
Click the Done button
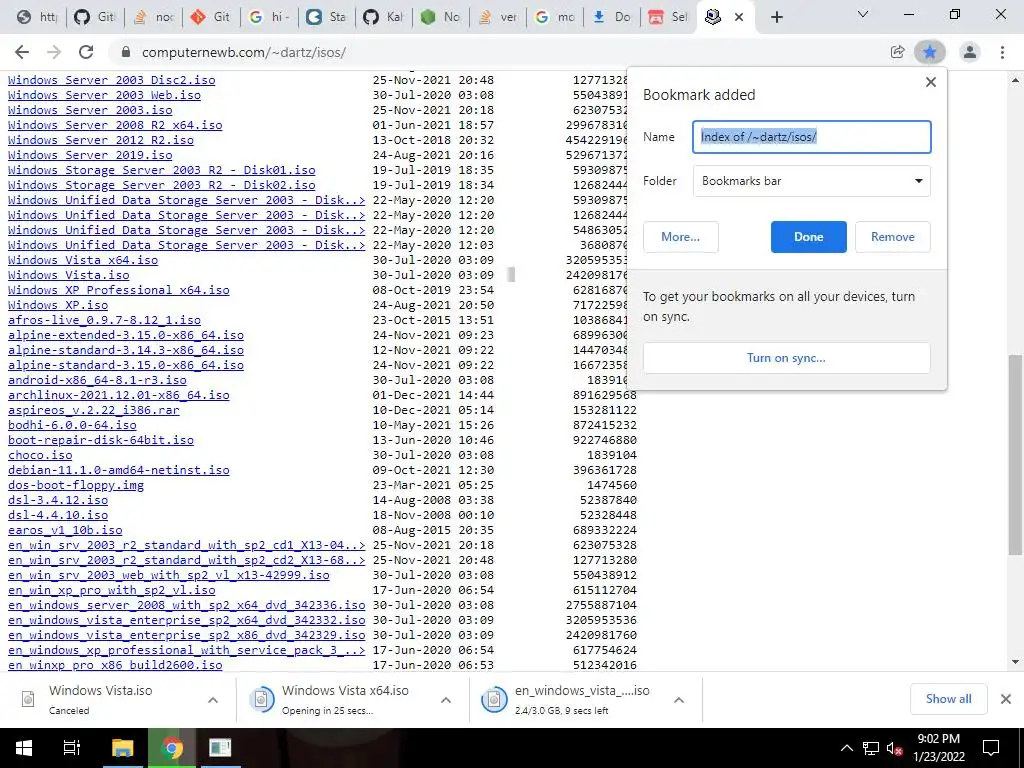(x=808, y=237)
